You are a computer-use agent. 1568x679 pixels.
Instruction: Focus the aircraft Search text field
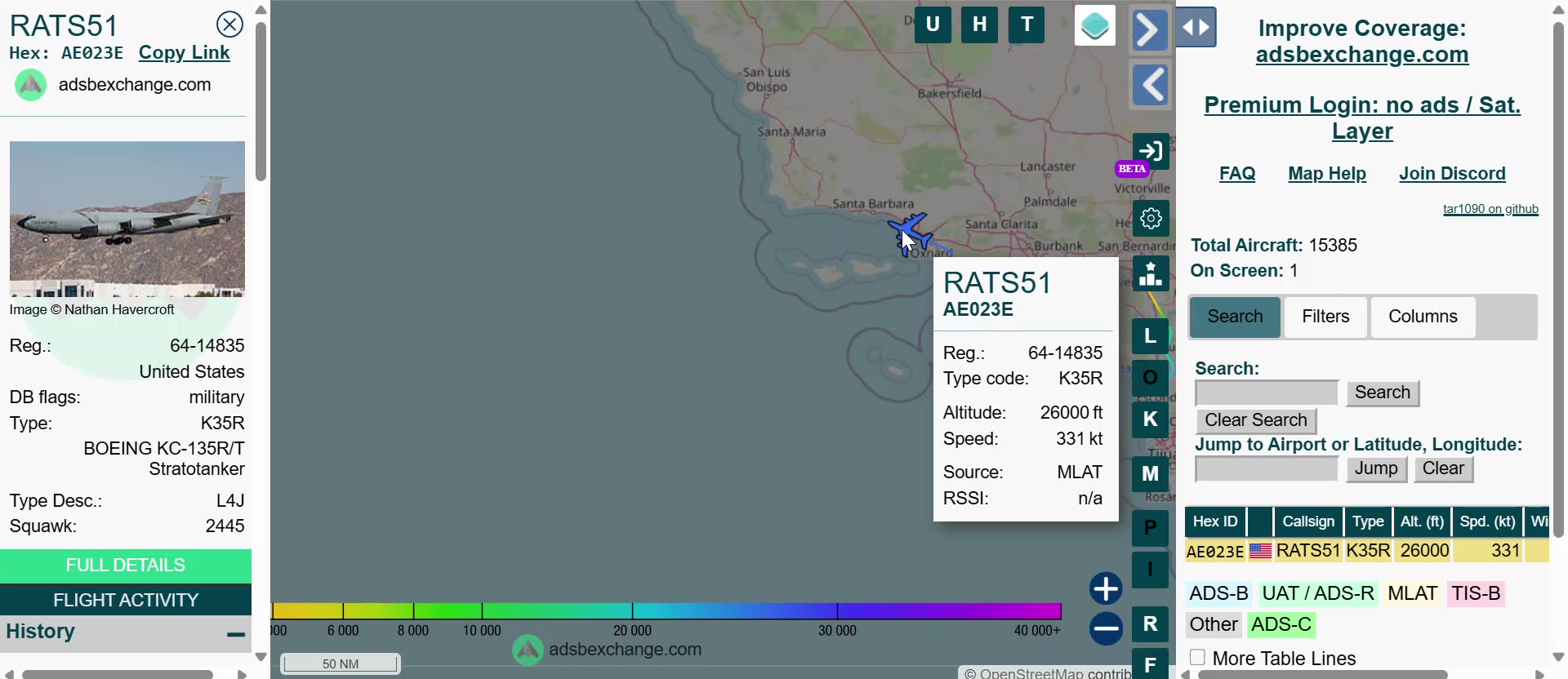pyautogui.click(x=1267, y=393)
